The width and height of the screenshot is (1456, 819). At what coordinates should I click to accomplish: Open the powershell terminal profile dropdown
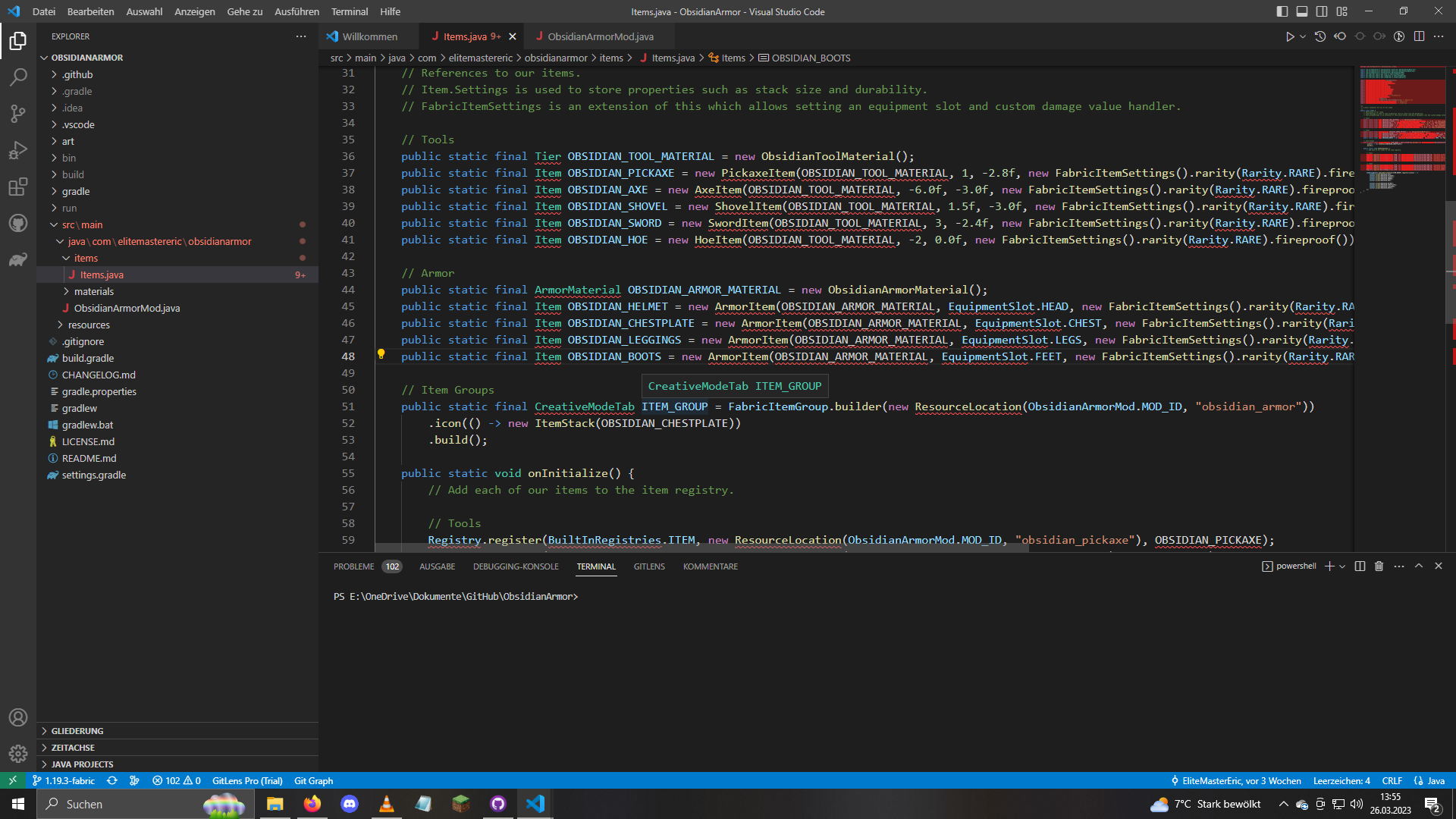click(x=1343, y=566)
